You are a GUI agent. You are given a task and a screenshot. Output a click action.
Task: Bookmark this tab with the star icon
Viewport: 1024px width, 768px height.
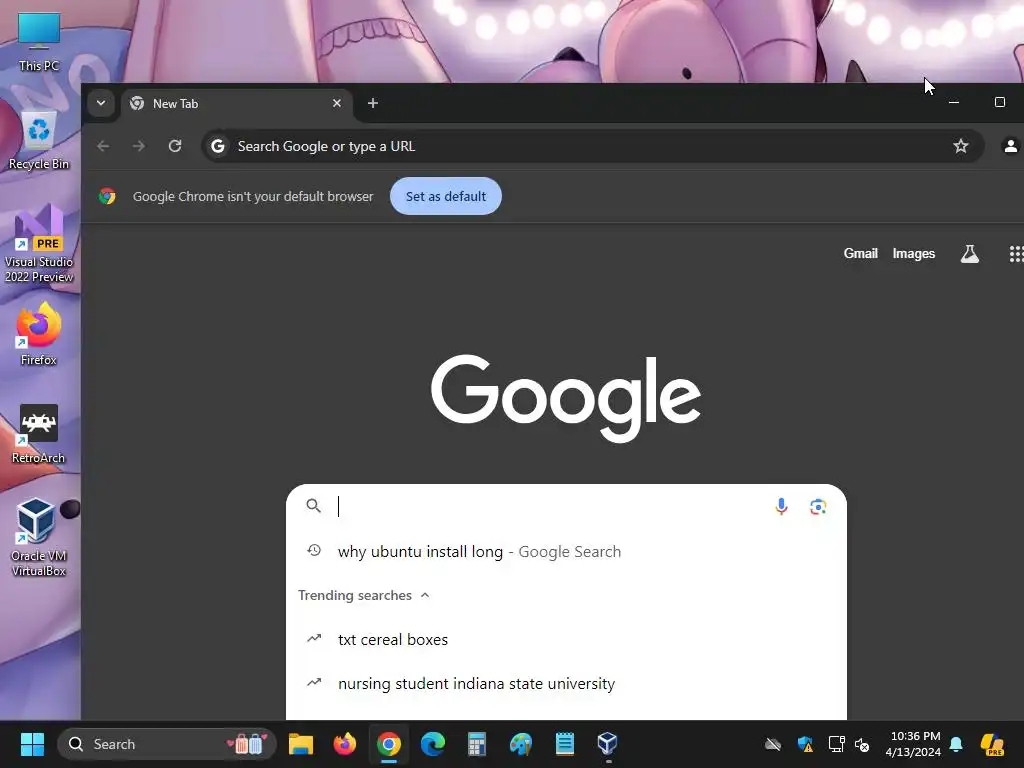[x=961, y=146]
